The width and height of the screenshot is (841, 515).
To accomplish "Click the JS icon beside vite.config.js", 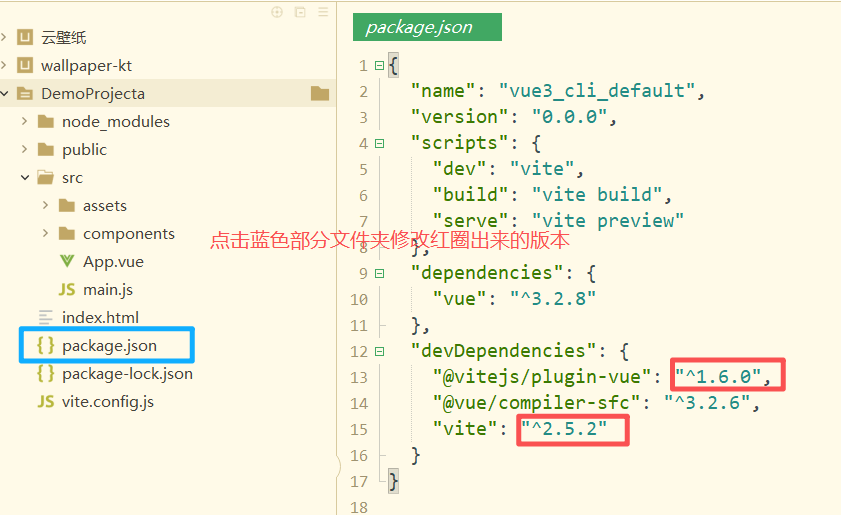I will [46, 401].
